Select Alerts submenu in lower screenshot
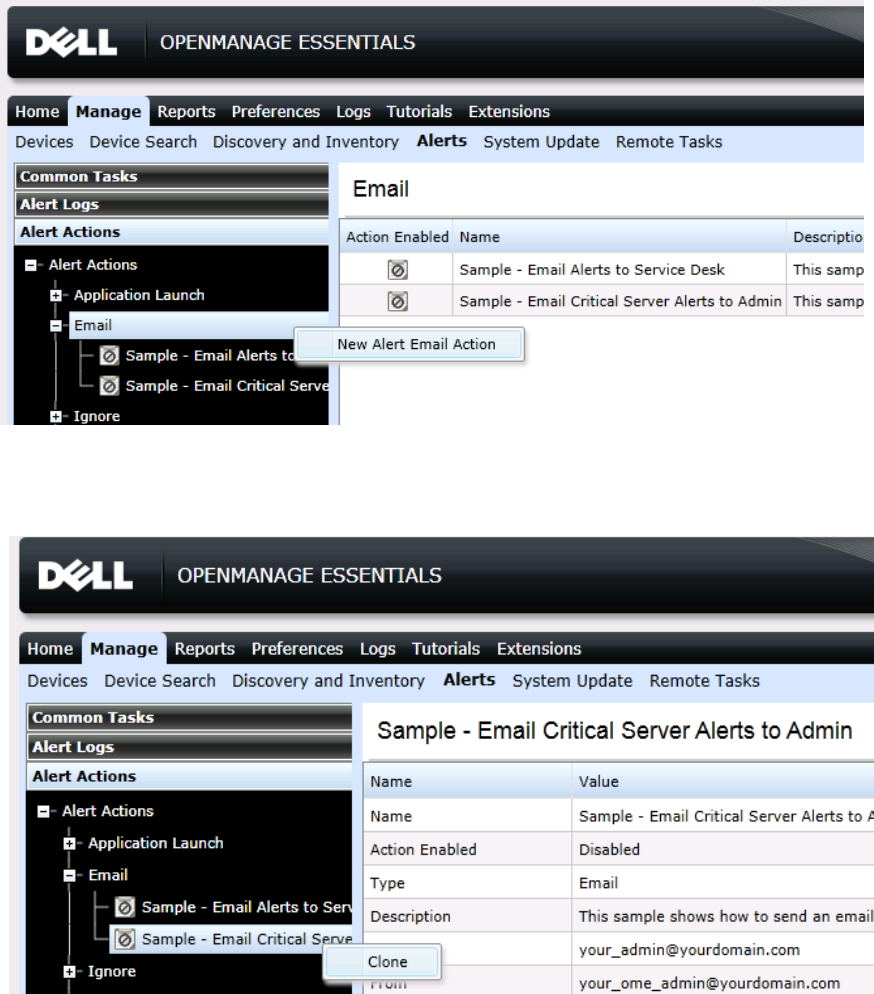Viewport: 874px width, 994px height. tap(469, 680)
